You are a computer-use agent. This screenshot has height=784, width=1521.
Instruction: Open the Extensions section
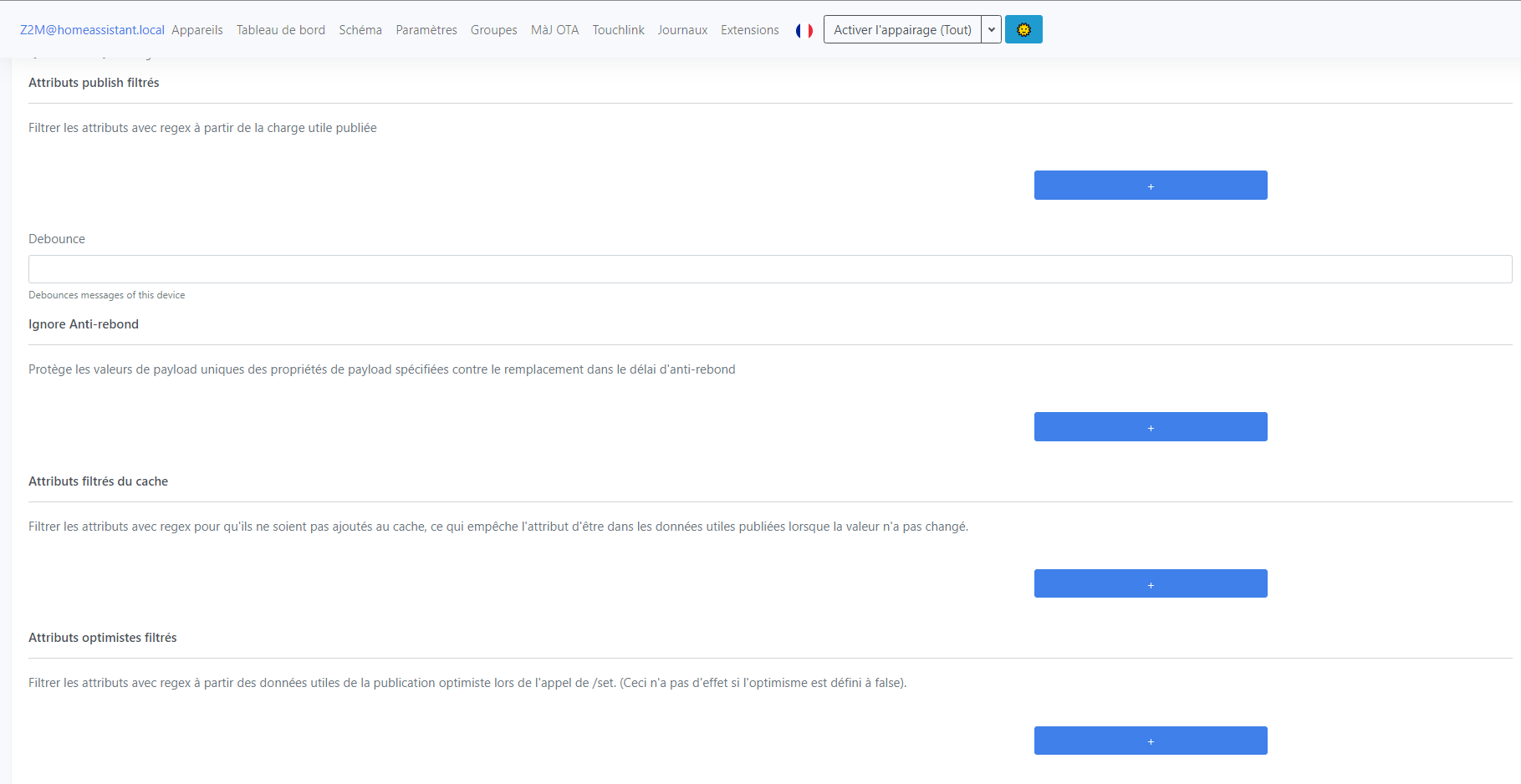(749, 29)
